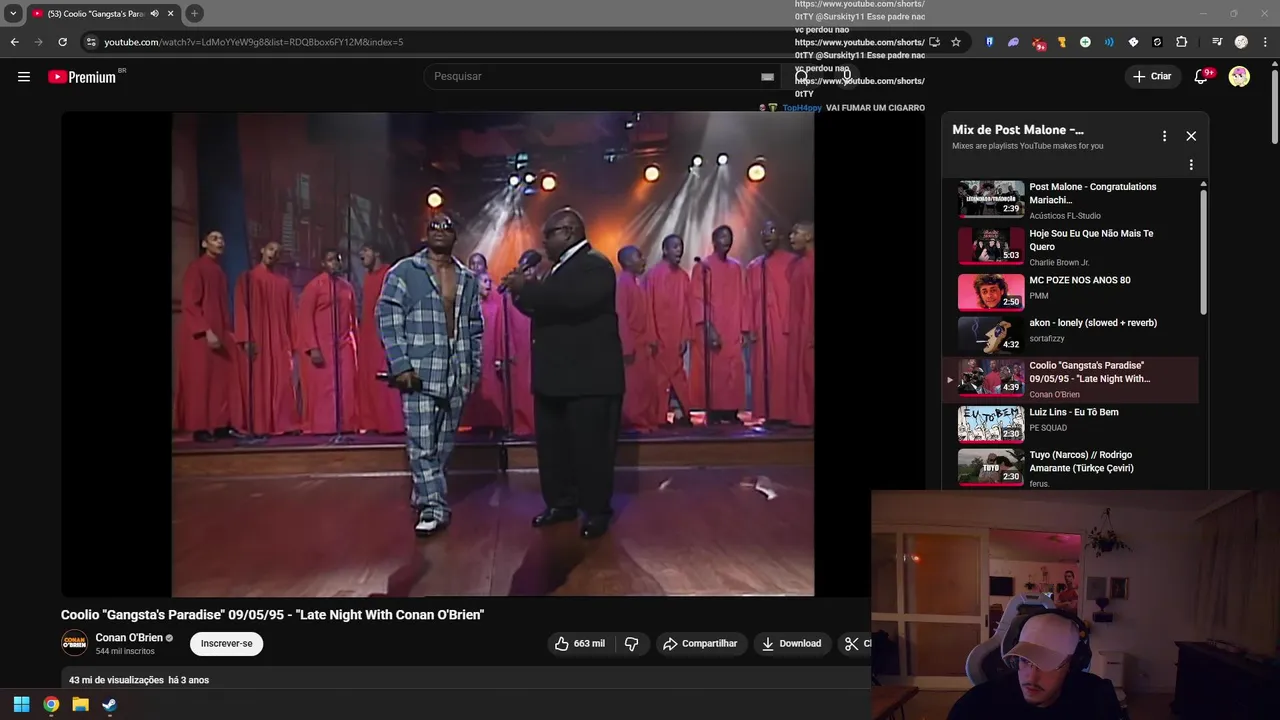Open the mix options three-dot beside title

point(1164,136)
